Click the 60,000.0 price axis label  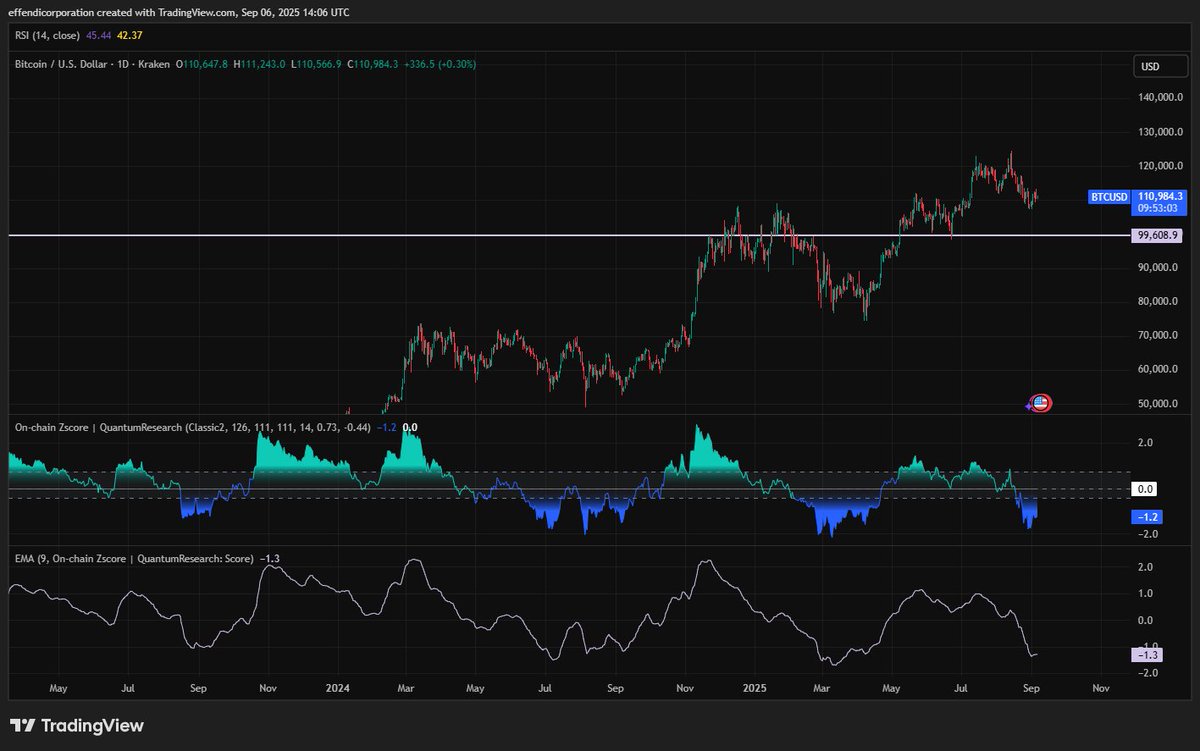pos(1159,370)
